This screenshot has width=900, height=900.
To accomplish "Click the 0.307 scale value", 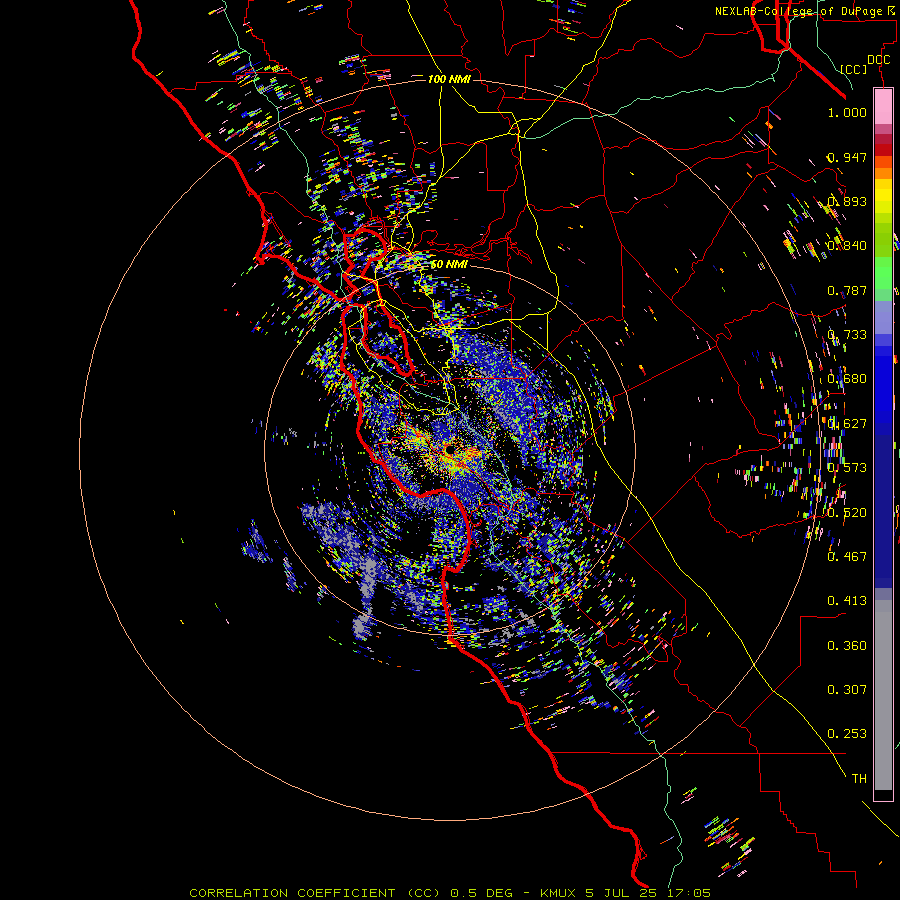I will (847, 690).
